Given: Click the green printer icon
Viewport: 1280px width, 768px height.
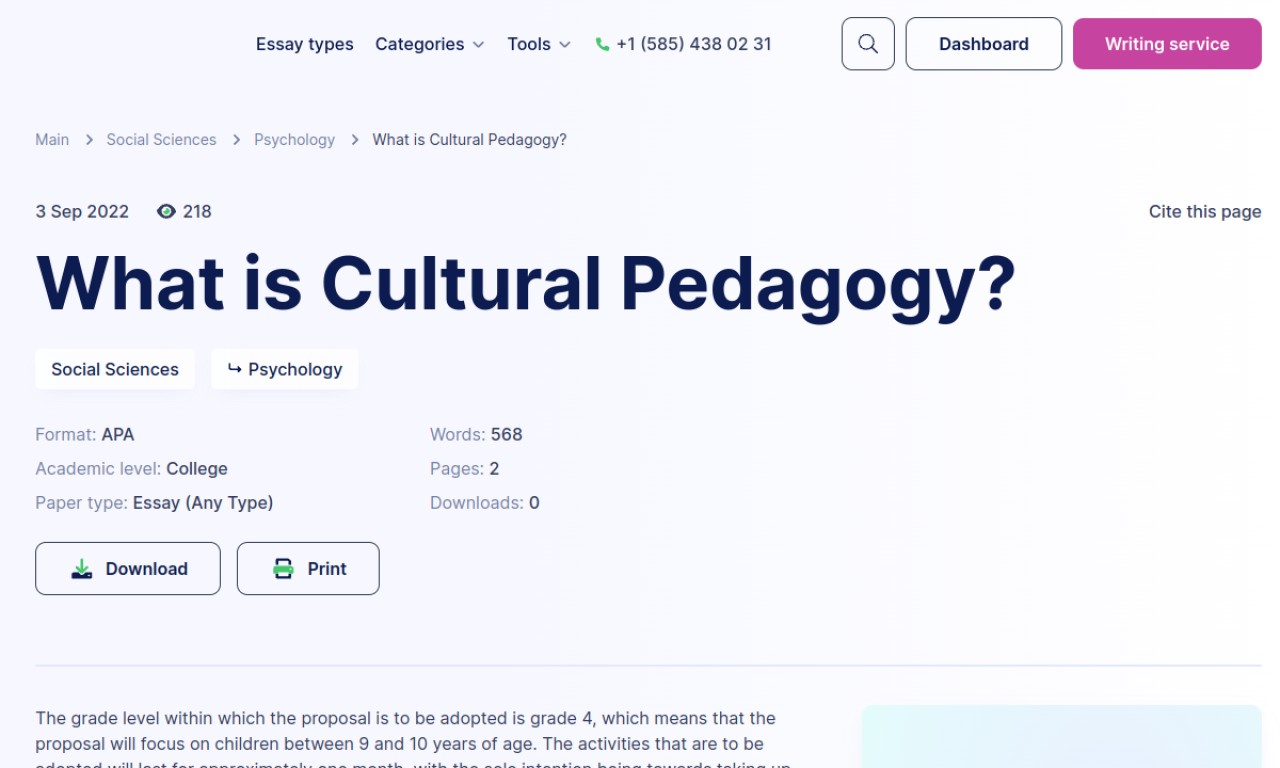Looking at the screenshot, I should coord(284,569).
